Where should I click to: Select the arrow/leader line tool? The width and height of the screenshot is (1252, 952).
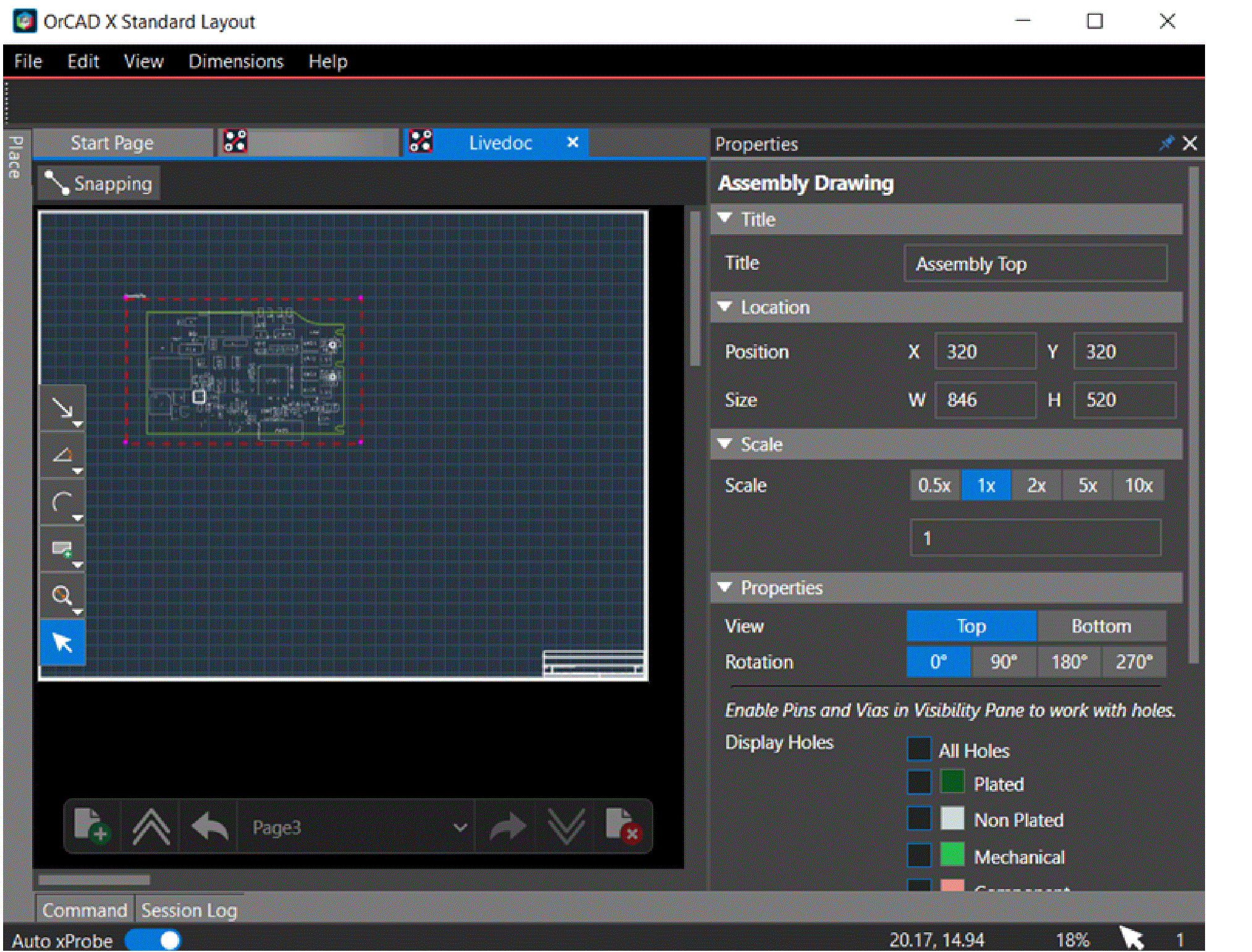62,408
